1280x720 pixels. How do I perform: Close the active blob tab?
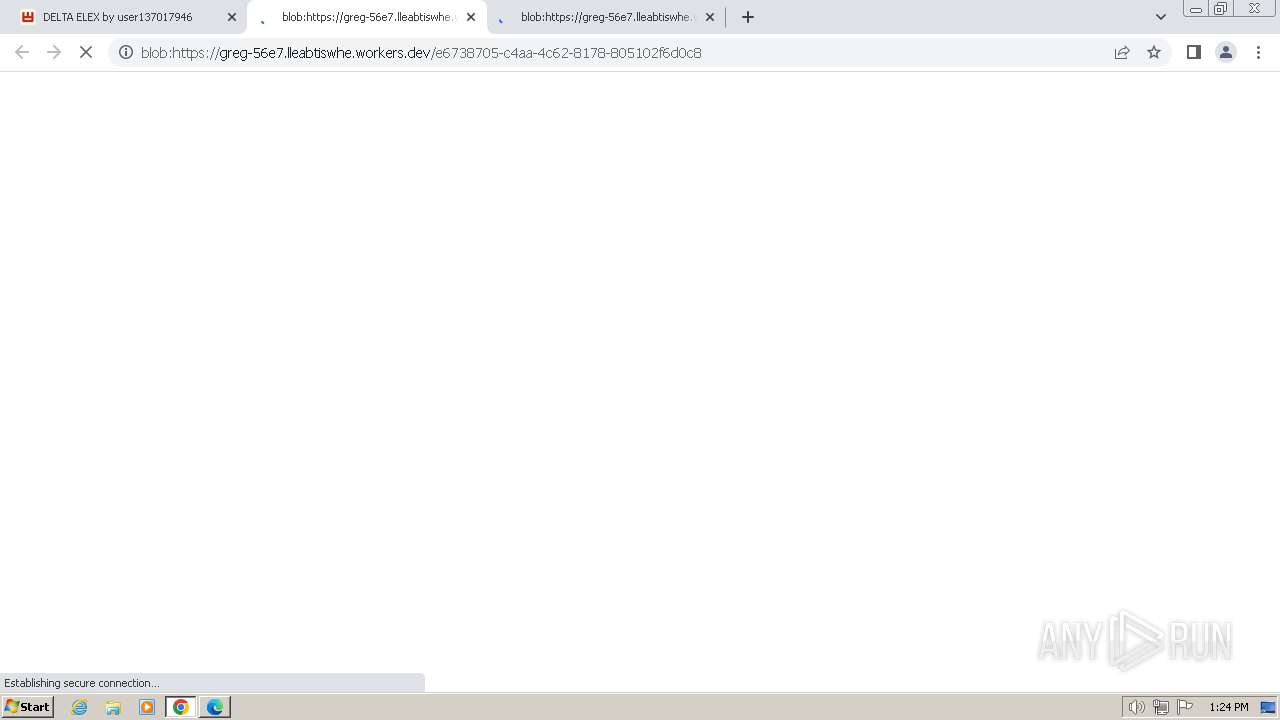[471, 17]
